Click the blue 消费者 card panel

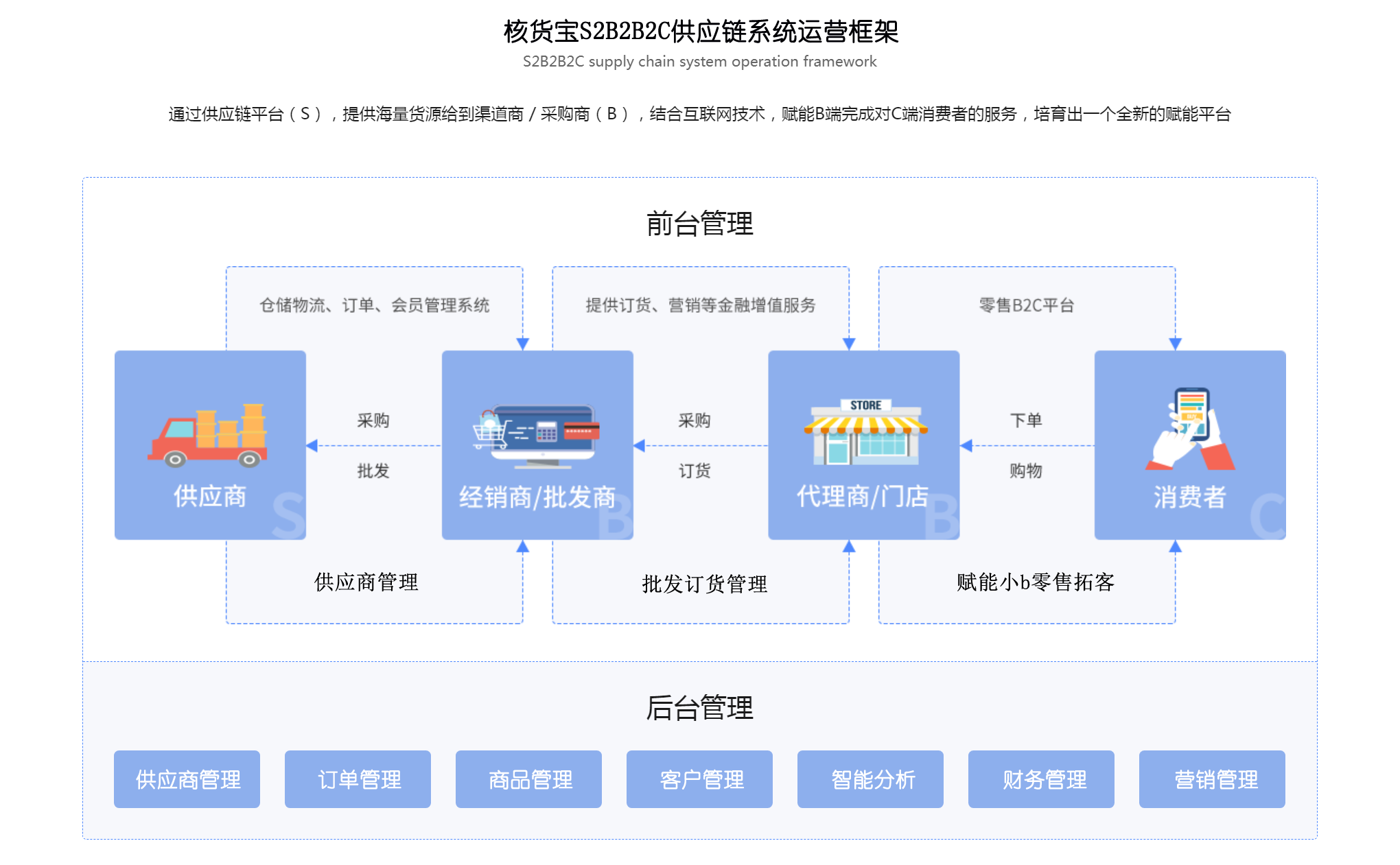pyautogui.click(x=1191, y=446)
